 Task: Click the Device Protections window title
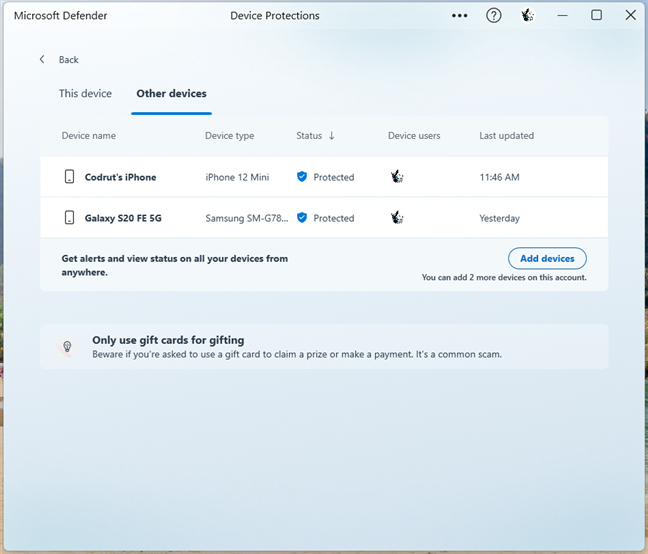[275, 16]
